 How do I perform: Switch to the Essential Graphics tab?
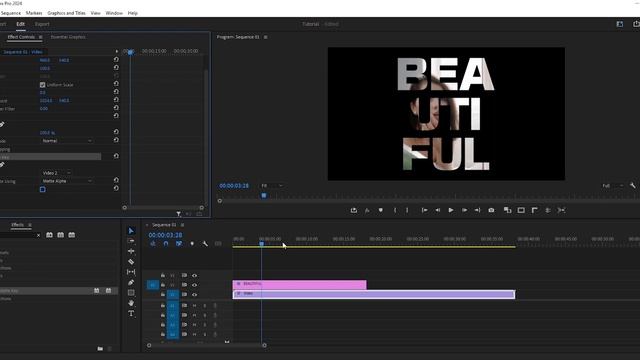pos(68,37)
